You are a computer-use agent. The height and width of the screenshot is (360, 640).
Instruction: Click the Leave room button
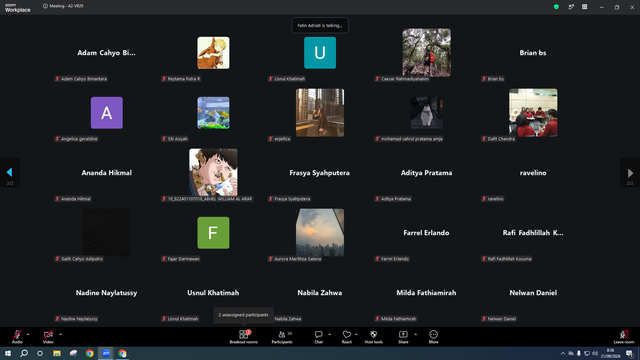point(624,337)
